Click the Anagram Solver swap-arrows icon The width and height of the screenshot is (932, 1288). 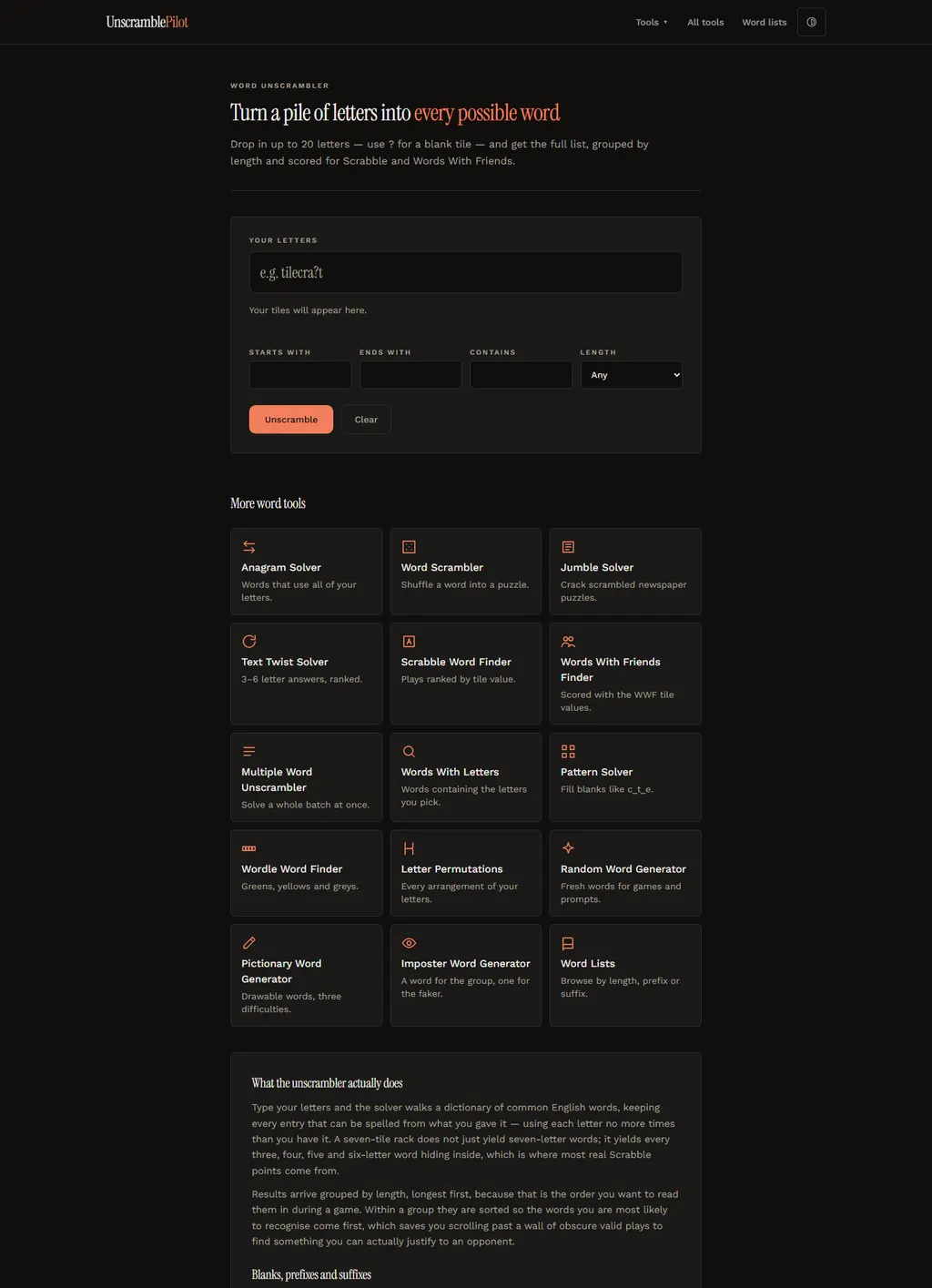tap(248, 547)
